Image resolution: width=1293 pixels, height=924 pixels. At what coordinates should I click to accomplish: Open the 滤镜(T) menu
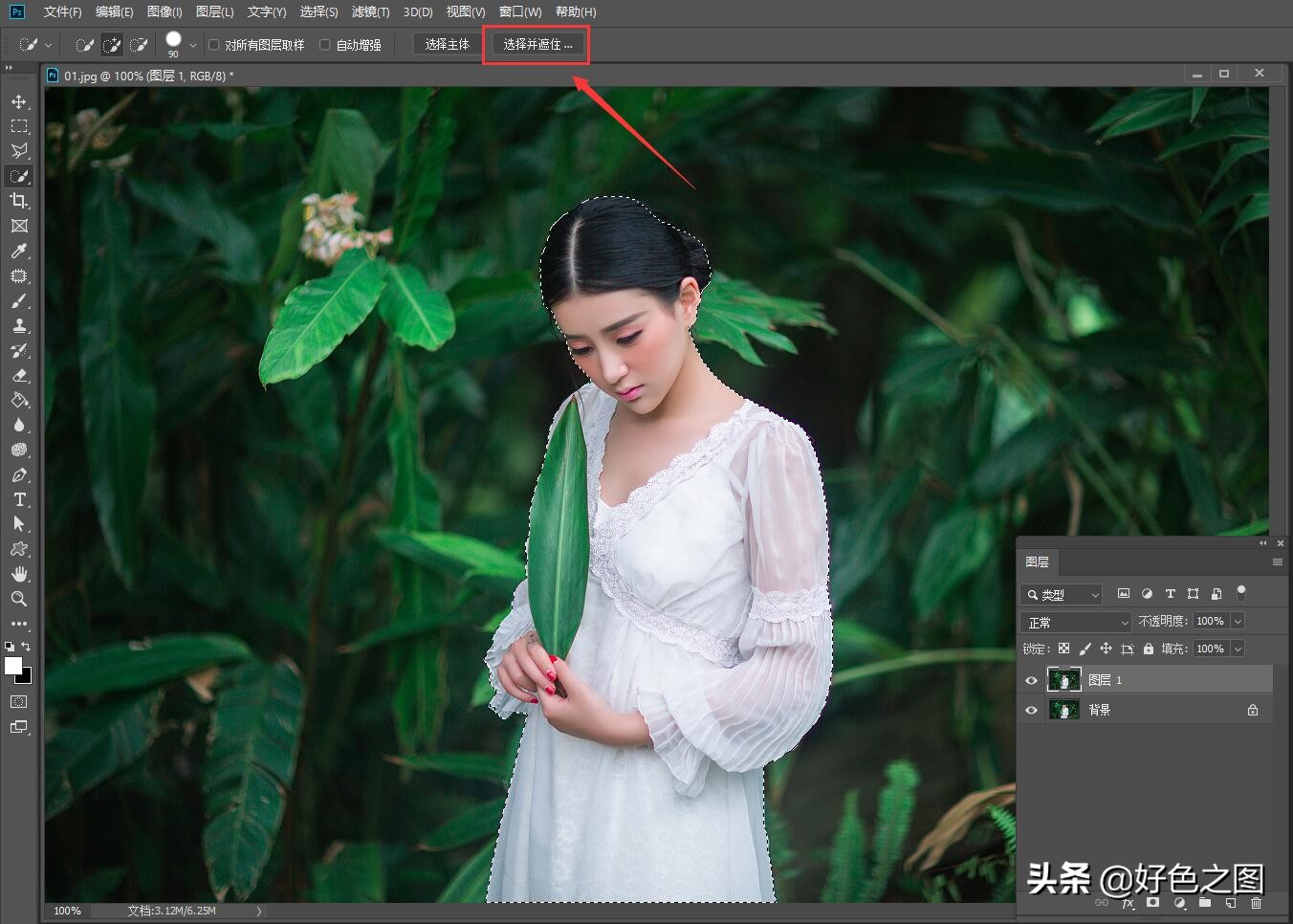(370, 11)
